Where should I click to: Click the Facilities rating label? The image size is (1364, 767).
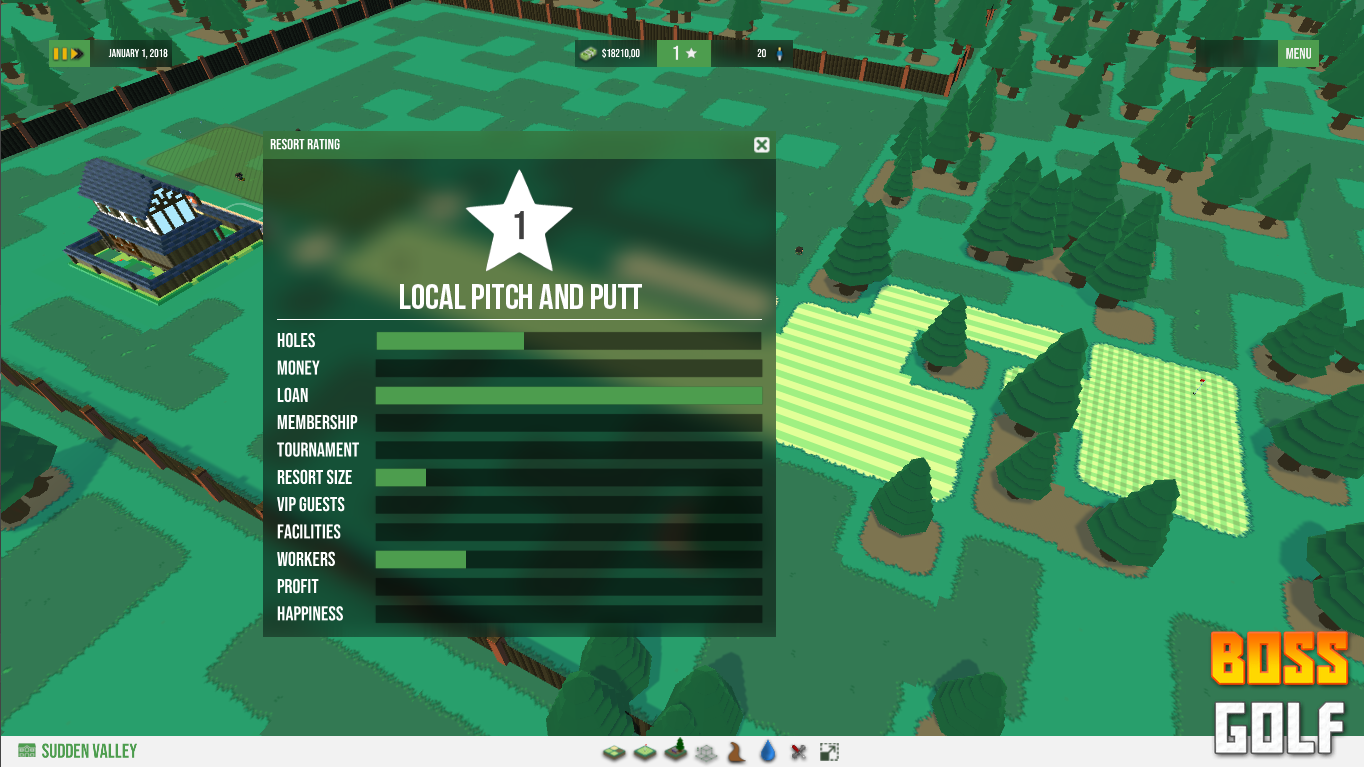point(309,532)
